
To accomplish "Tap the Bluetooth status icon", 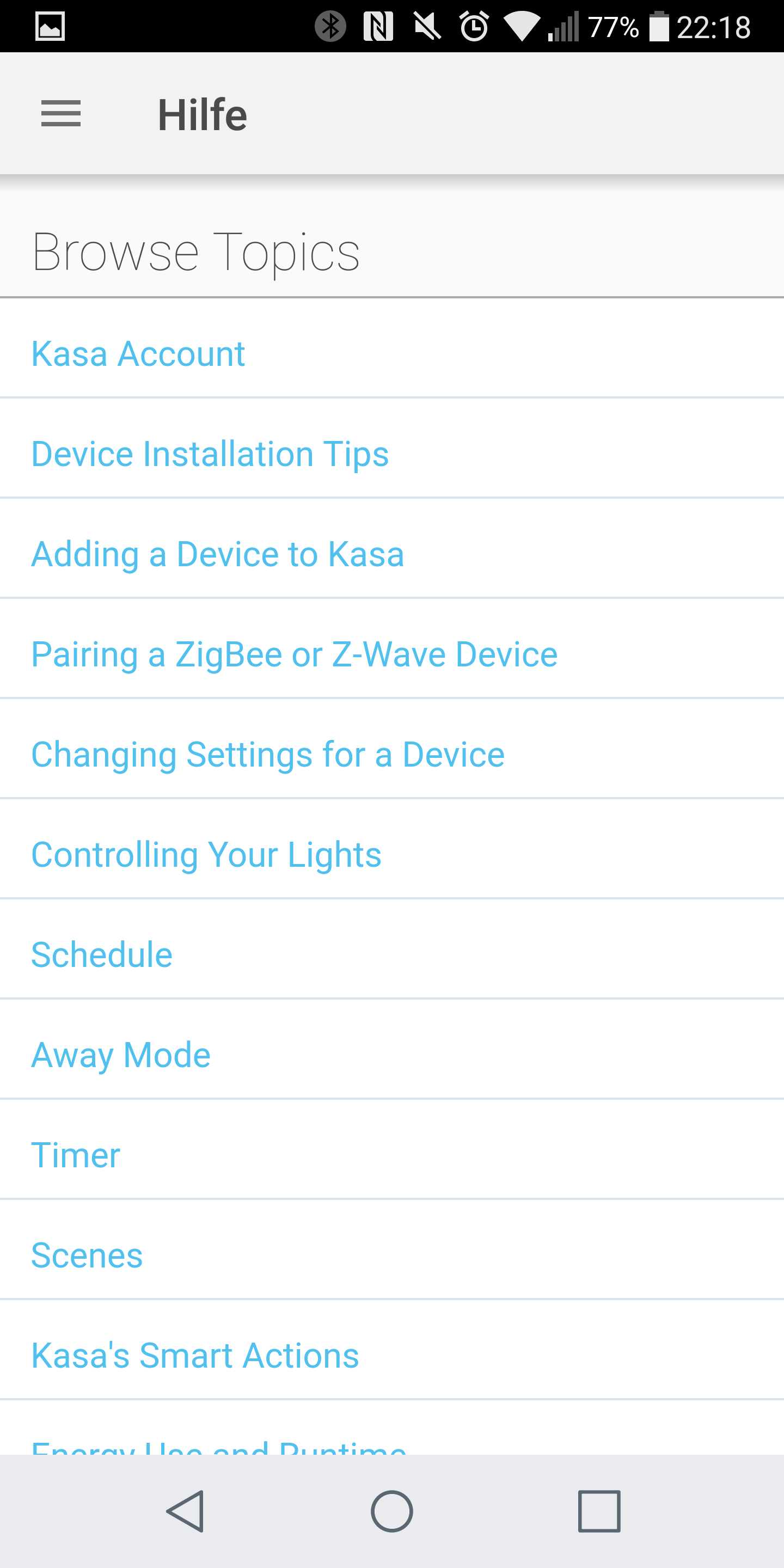I will 330,27.
